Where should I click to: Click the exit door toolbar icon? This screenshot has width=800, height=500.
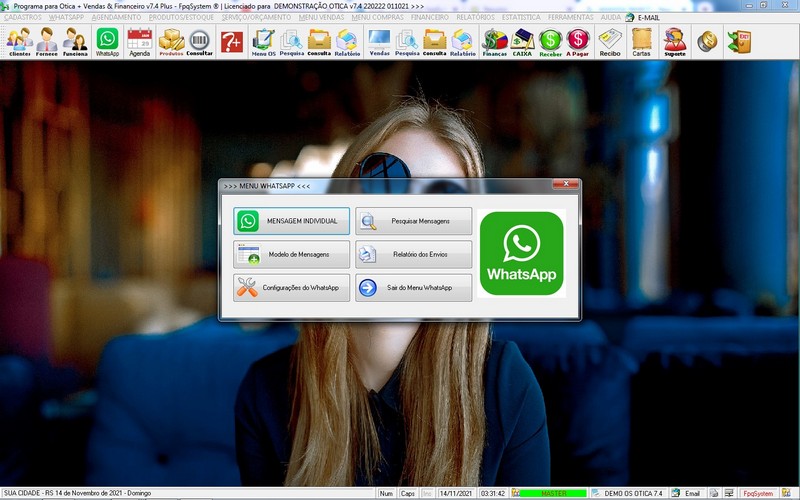[x=739, y=41]
